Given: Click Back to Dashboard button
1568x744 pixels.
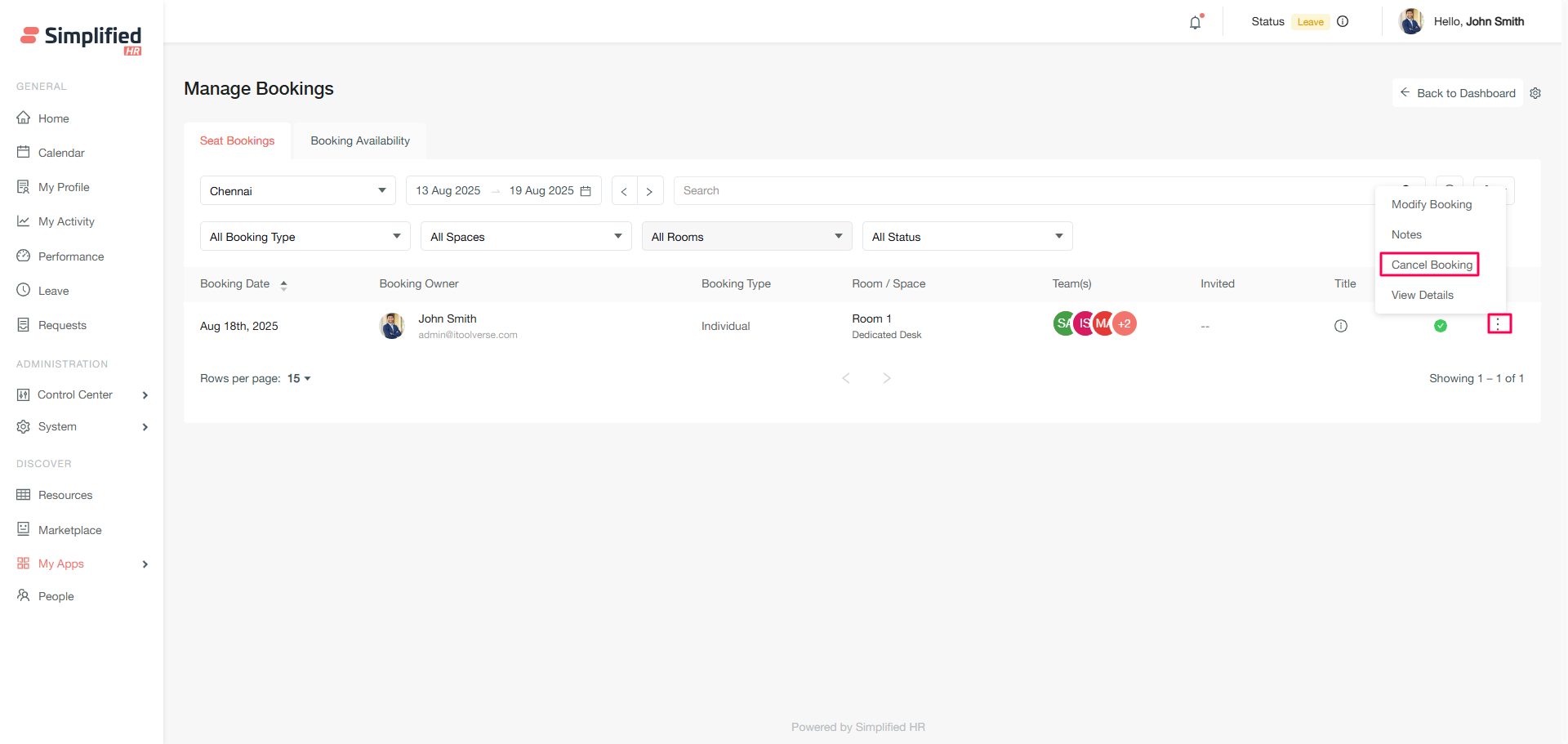Looking at the screenshot, I should click(1458, 93).
